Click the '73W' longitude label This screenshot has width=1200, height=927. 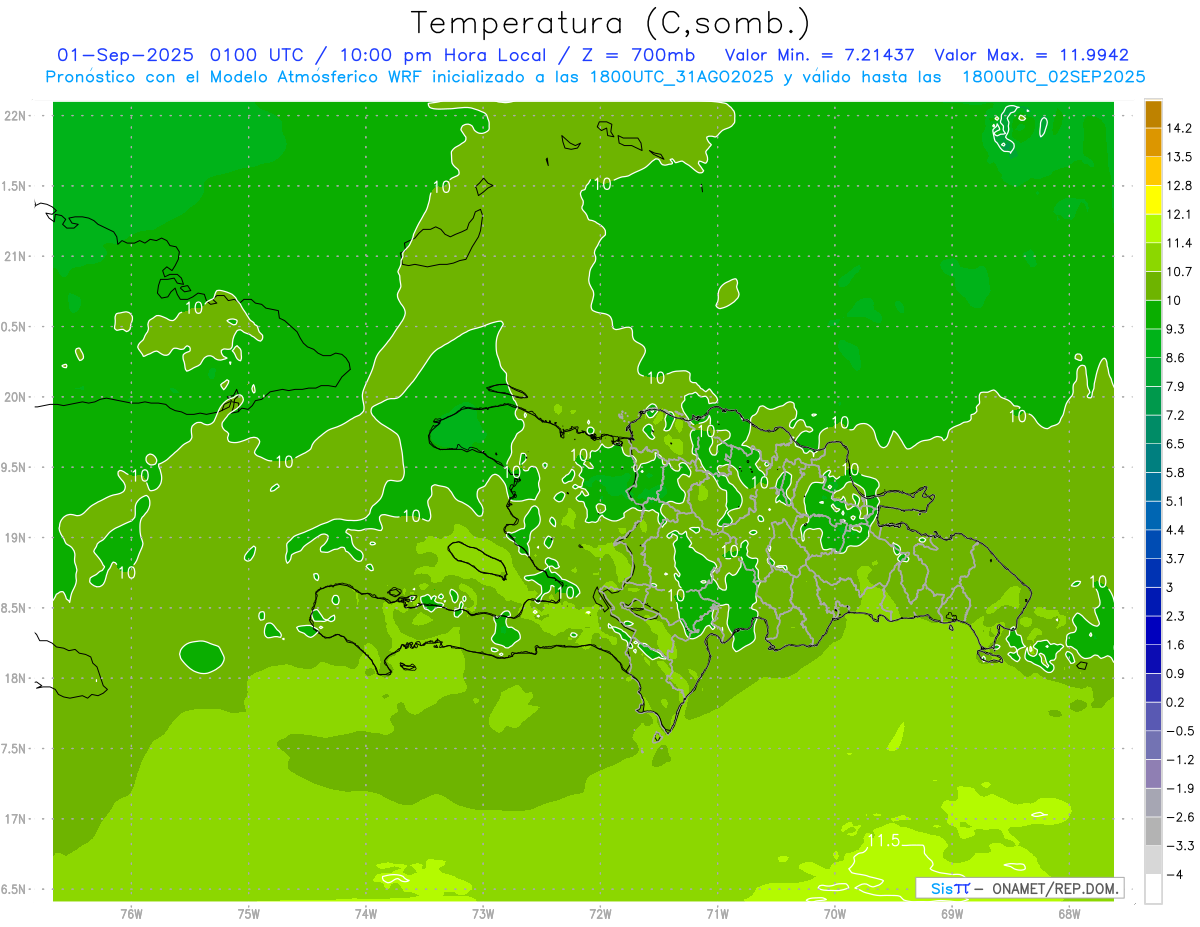483,914
